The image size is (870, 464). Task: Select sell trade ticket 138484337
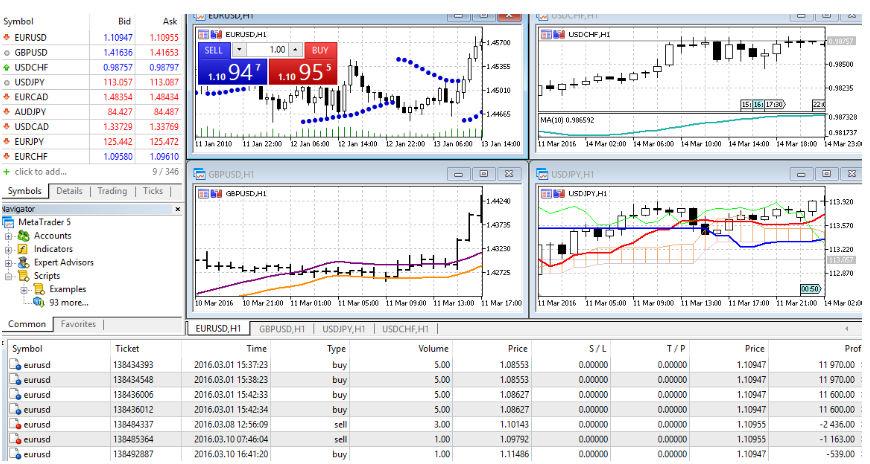[x=435, y=425]
